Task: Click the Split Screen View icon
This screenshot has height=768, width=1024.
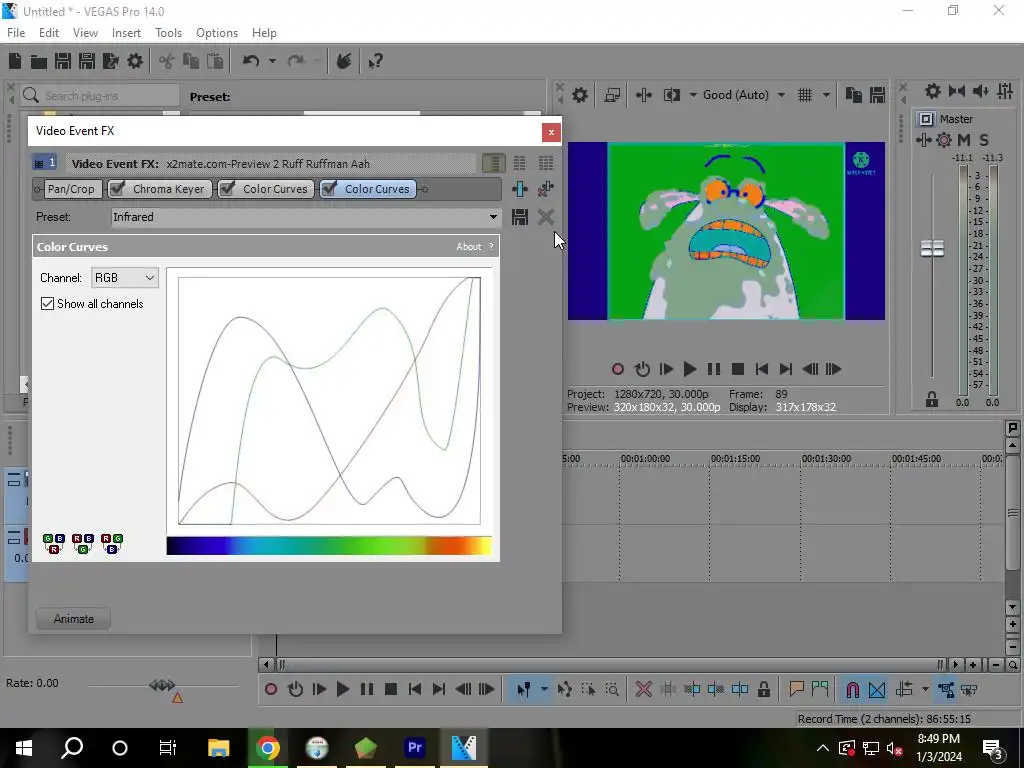Action: [x=672, y=95]
